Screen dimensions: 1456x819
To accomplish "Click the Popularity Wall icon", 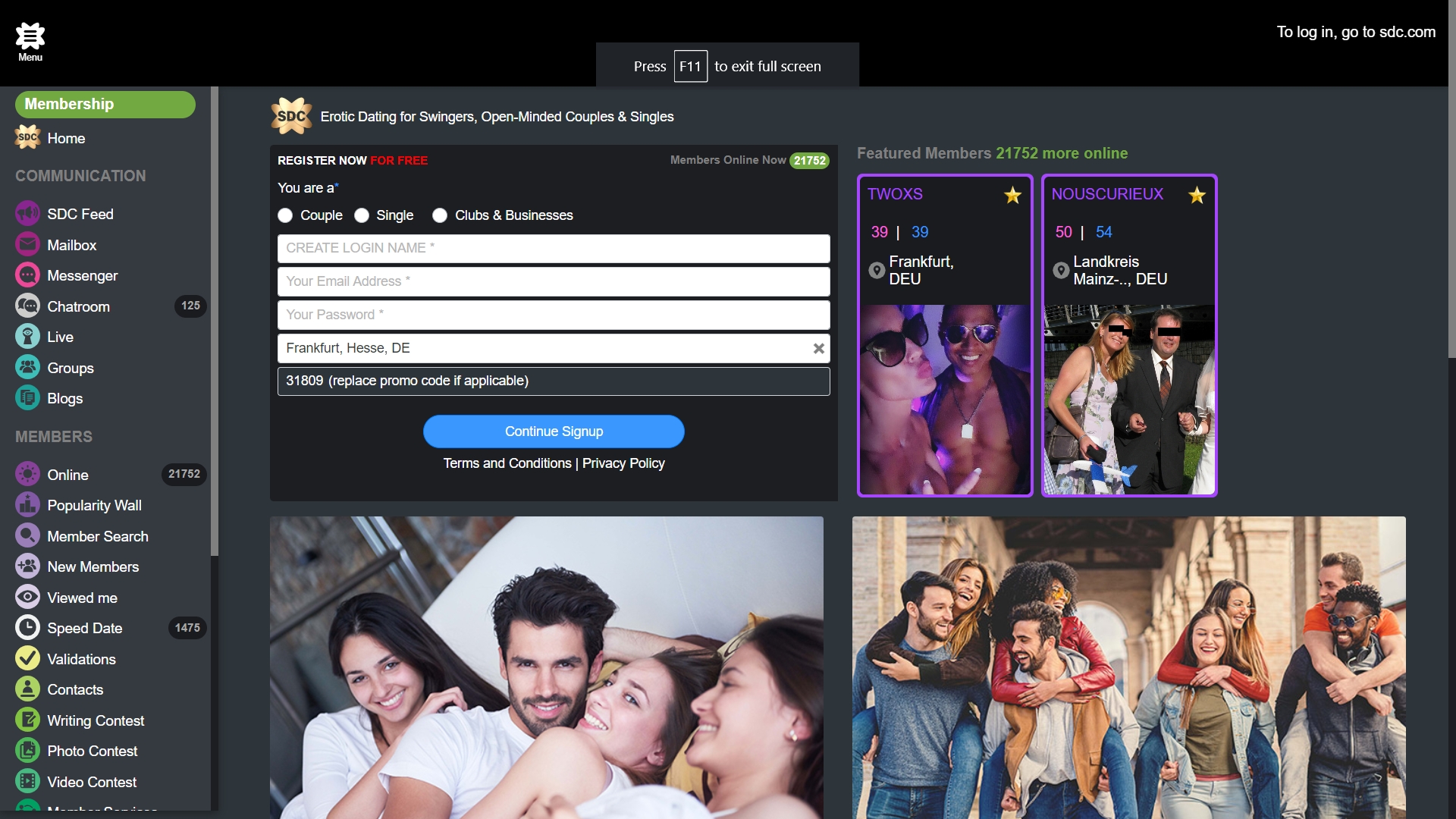I will pos(28,505).
